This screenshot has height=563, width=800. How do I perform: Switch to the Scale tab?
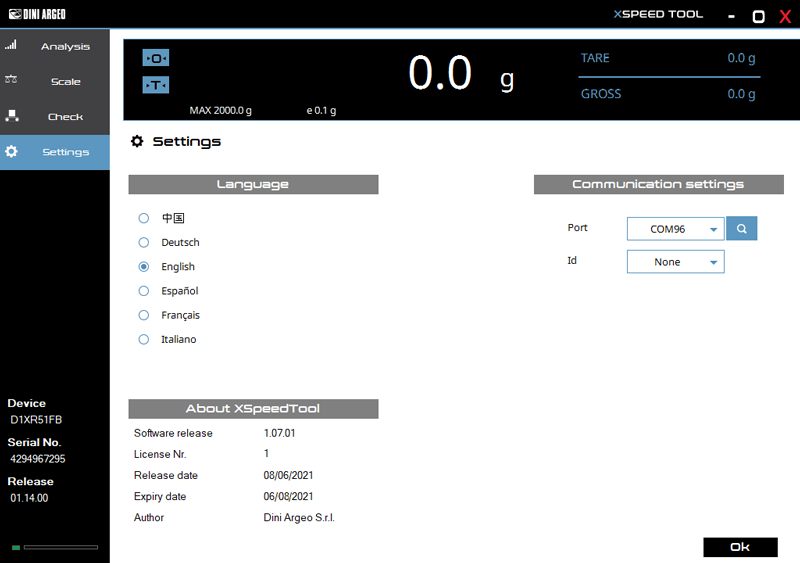pyautogui.click(x=65, y=82)
